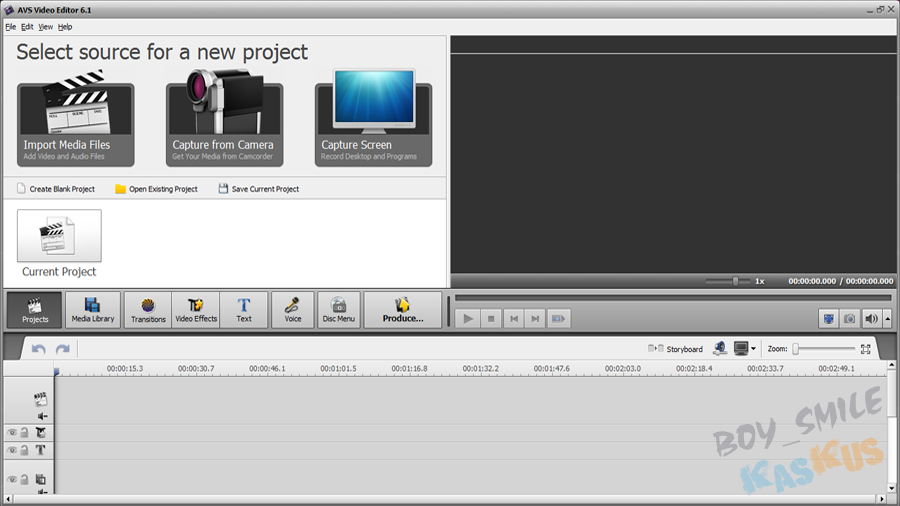The image size is (900, 506).
Task: Click timeline vertical scrollbar down arrow
Action: 891,489
